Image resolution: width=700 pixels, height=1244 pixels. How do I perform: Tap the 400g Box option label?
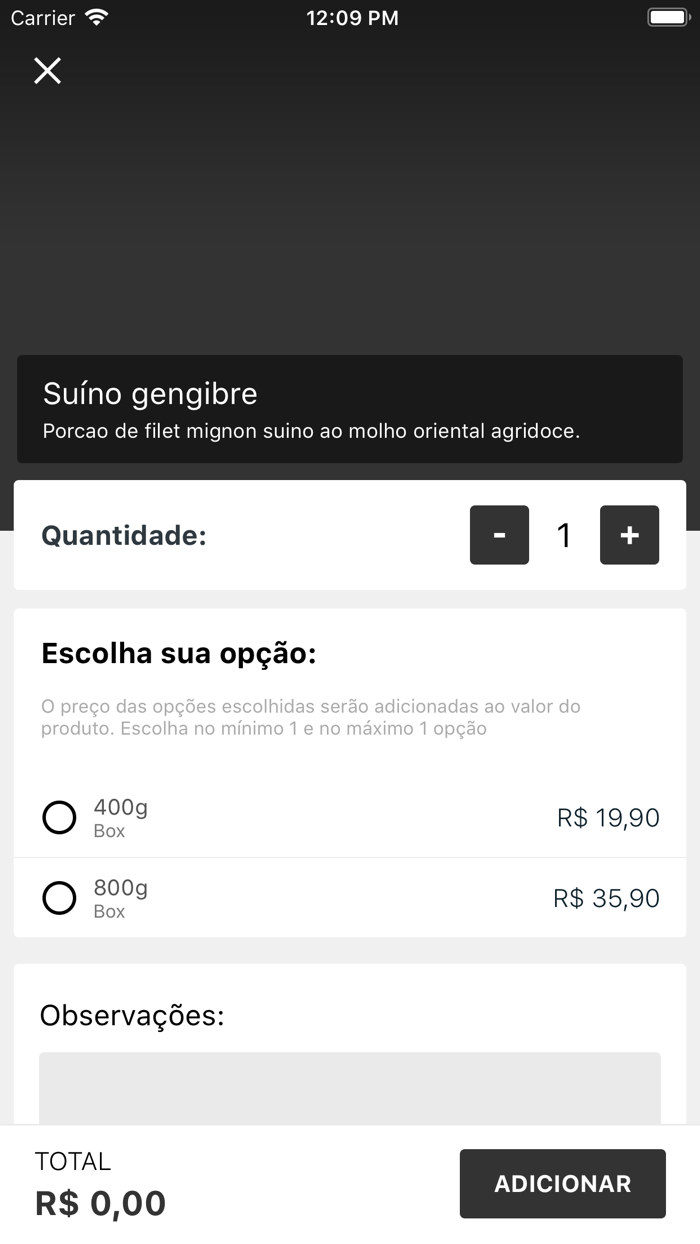click(x=120, y=817)
